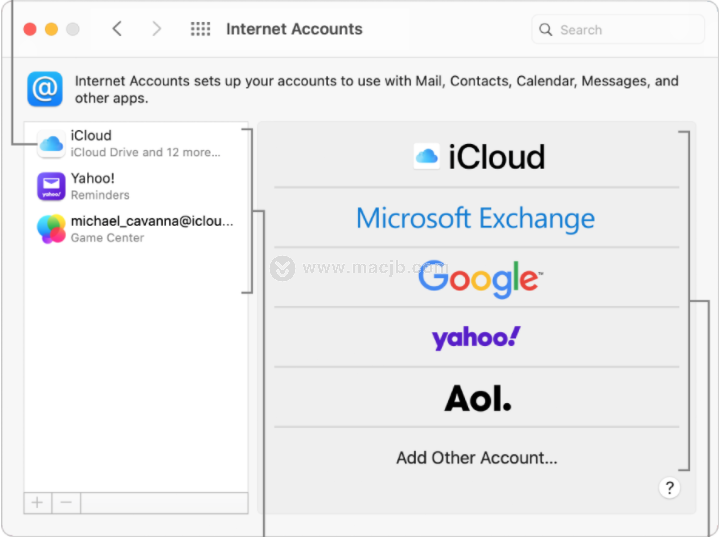Minimize the window with the yellow button
Screen dimensions: 719x537
(51, 29)
